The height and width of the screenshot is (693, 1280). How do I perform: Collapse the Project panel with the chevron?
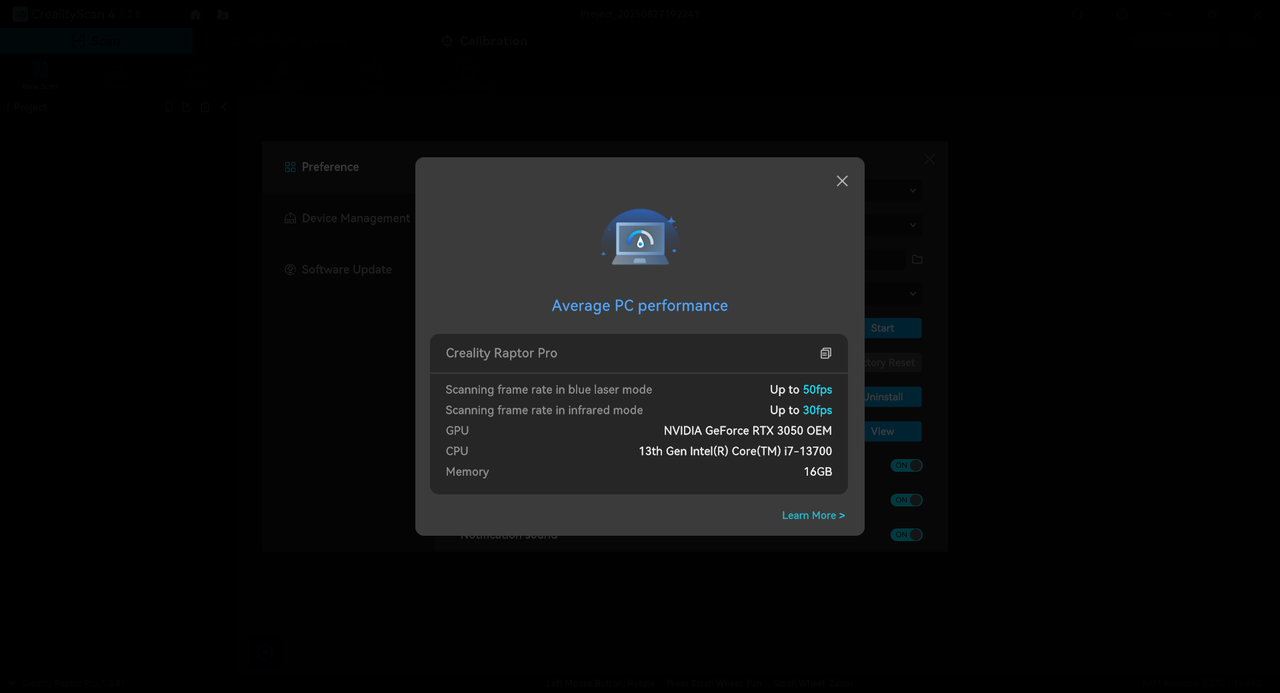pos(224,107)
